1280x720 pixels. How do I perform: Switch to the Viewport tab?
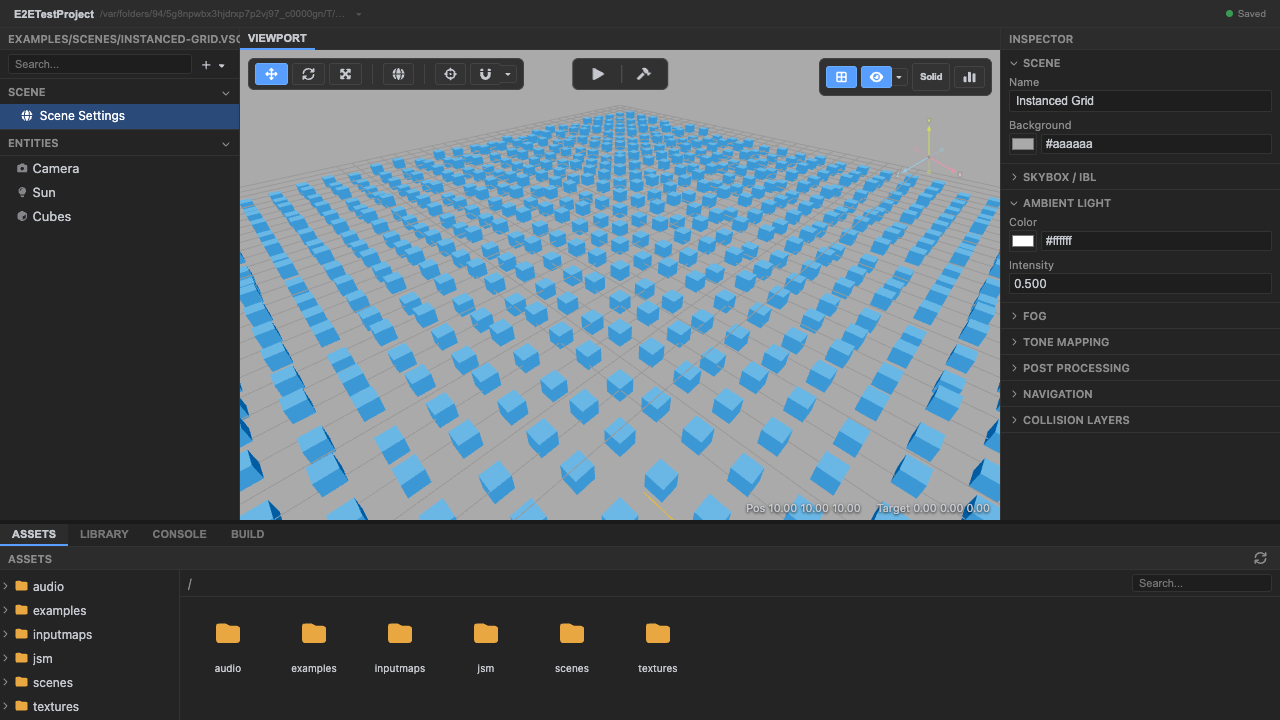(x=277, y=38)
